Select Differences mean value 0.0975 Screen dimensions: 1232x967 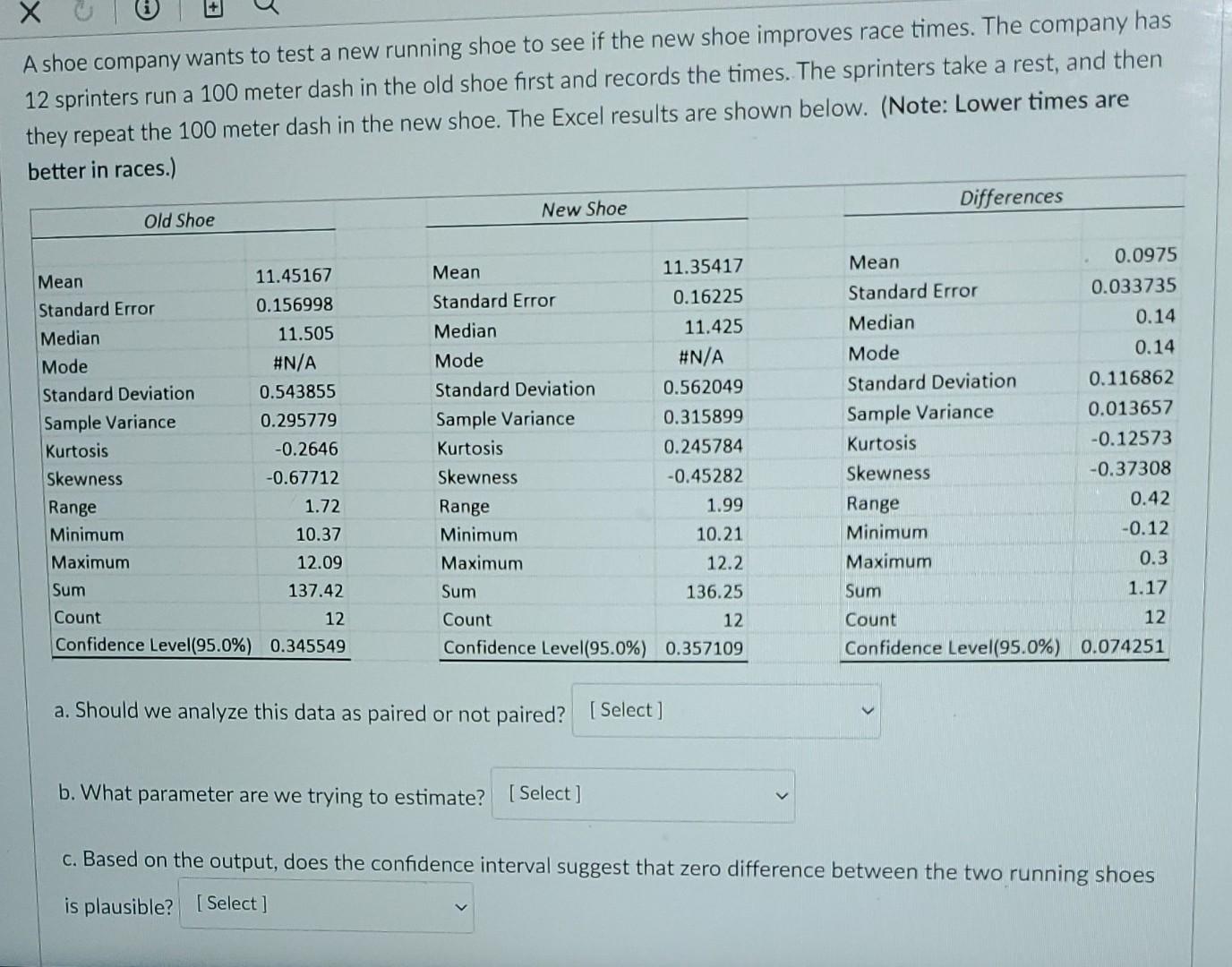[x=1145, y=255]
